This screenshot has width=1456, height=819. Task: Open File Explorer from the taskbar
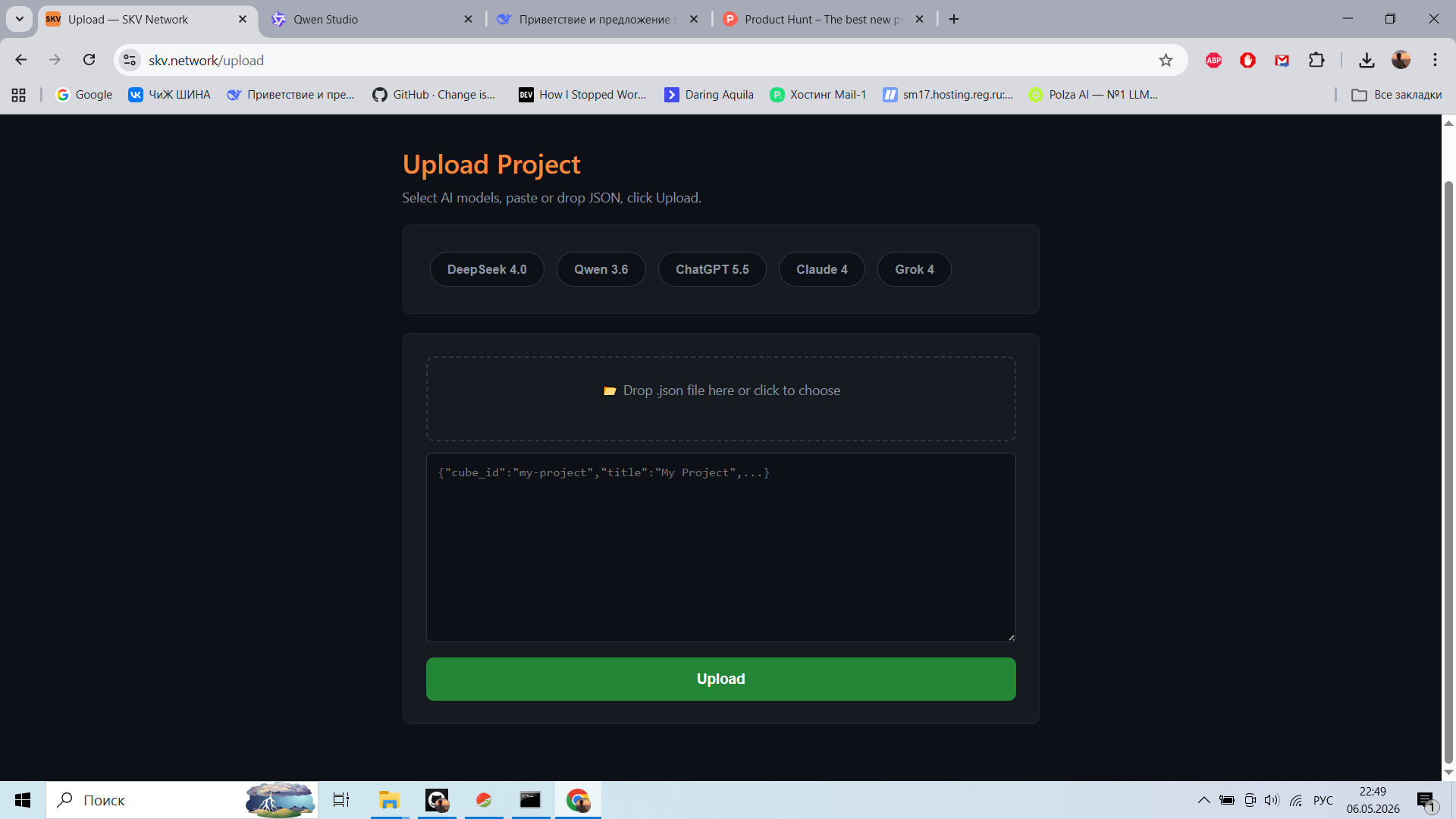389,800
